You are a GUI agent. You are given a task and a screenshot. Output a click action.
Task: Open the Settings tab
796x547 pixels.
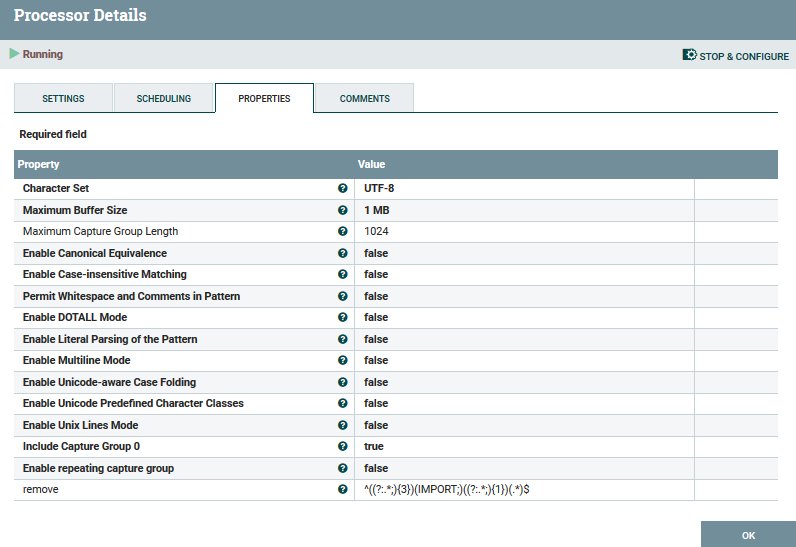(63, 99)
